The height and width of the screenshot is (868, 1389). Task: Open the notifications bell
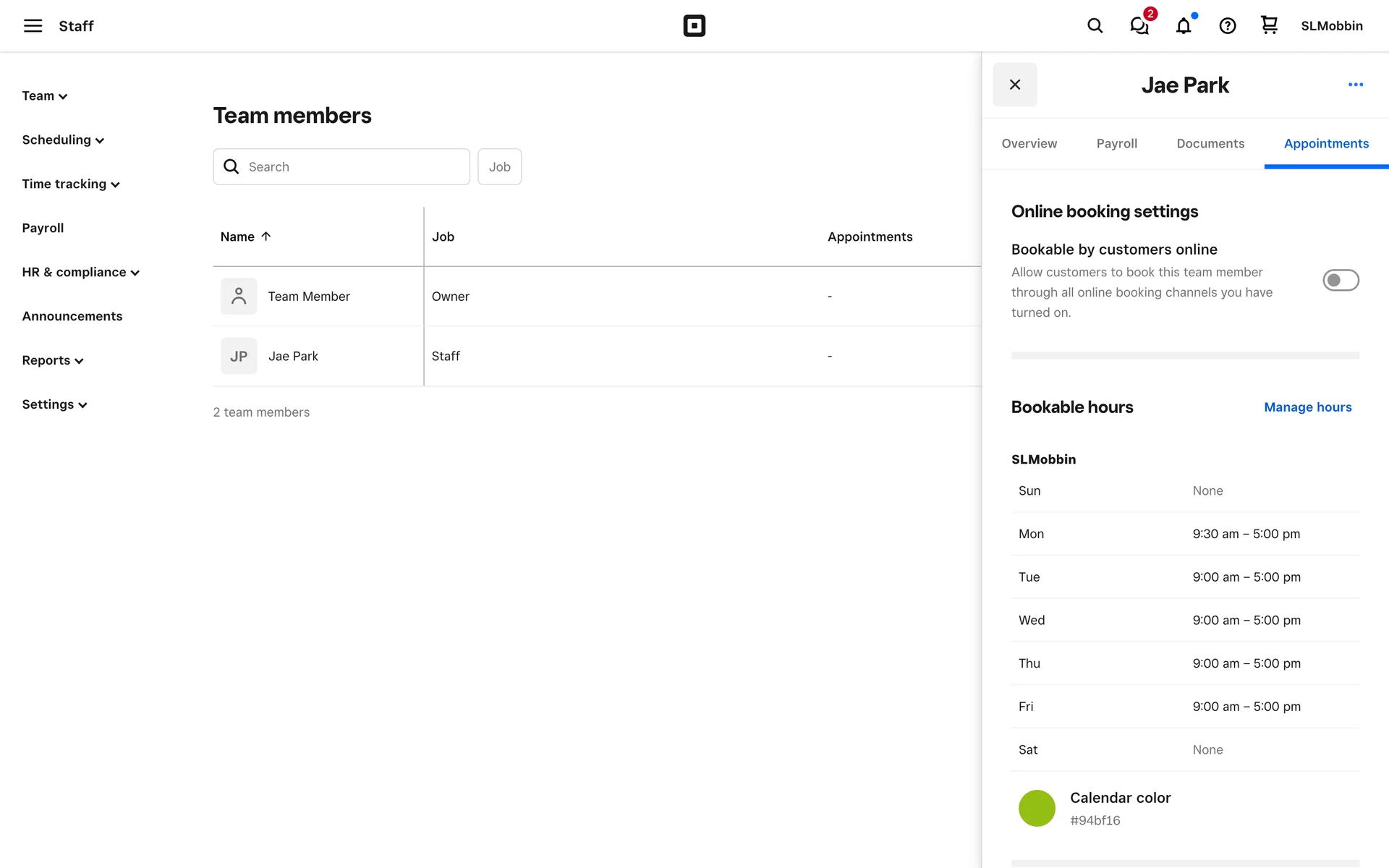click(1184, 26)
